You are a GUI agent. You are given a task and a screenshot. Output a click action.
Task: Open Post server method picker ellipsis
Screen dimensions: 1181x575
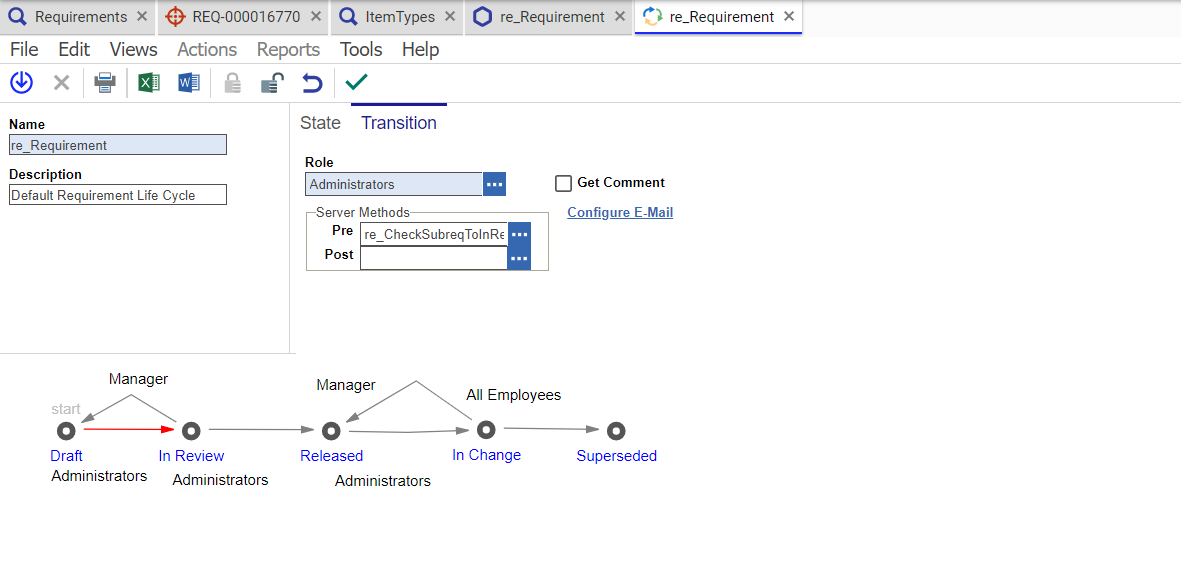pos(519,258)
